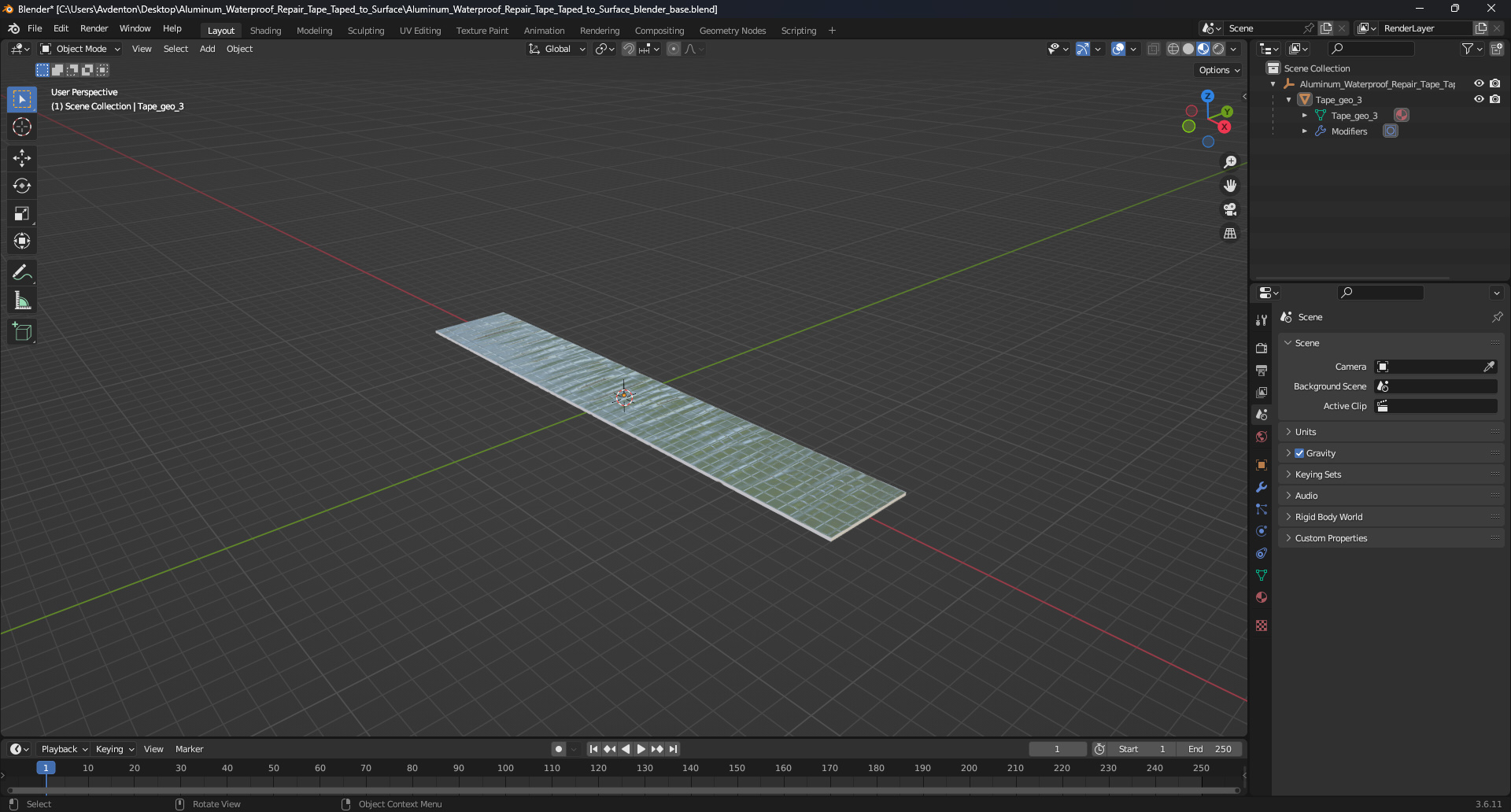Open View Layer properties tab
Viewport: 1511px width, 812px height.
(x=1262, y=392)
